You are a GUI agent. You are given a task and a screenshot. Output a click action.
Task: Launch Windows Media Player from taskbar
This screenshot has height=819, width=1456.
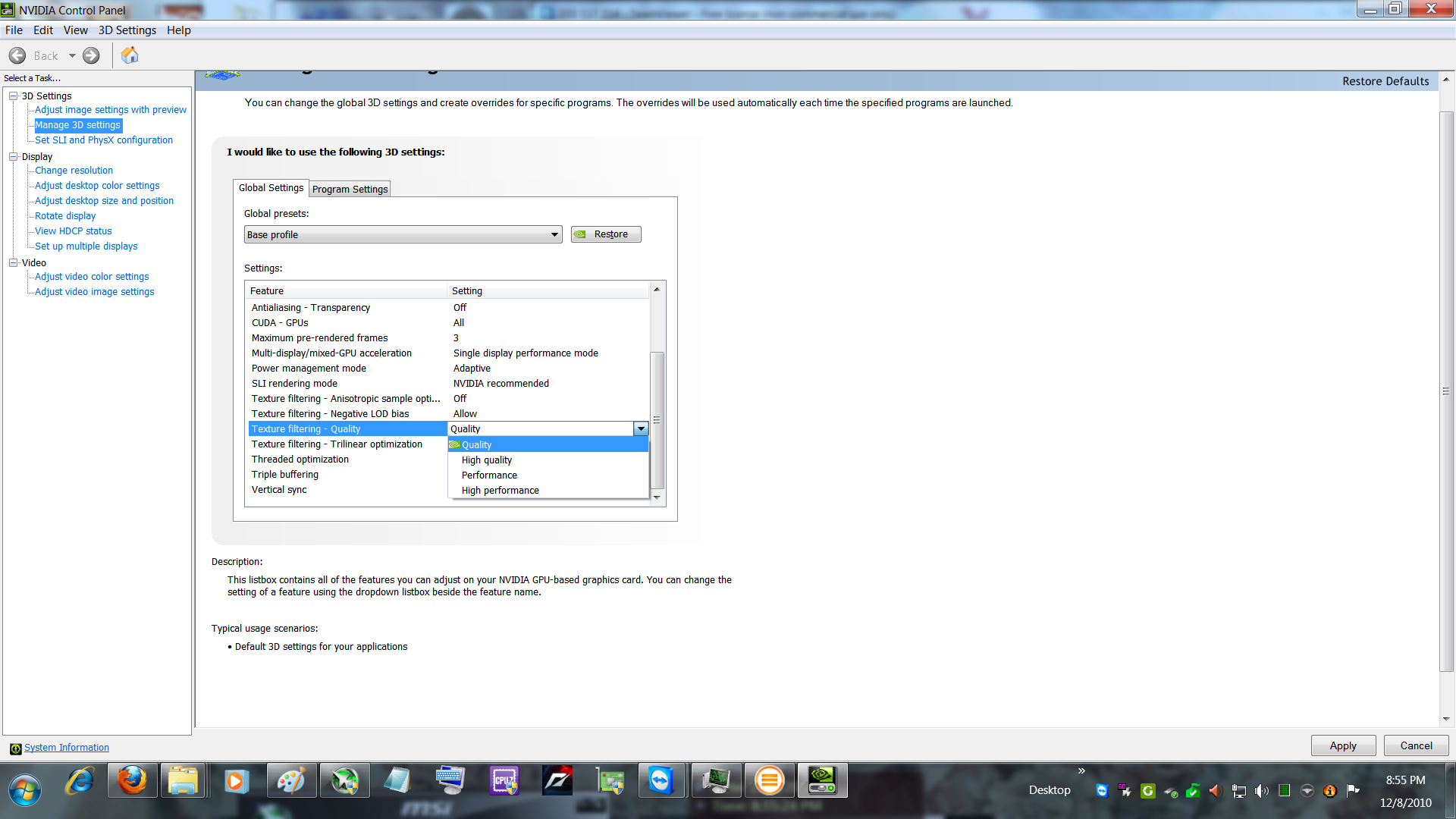pyautogui.click(x=236, y=781)
